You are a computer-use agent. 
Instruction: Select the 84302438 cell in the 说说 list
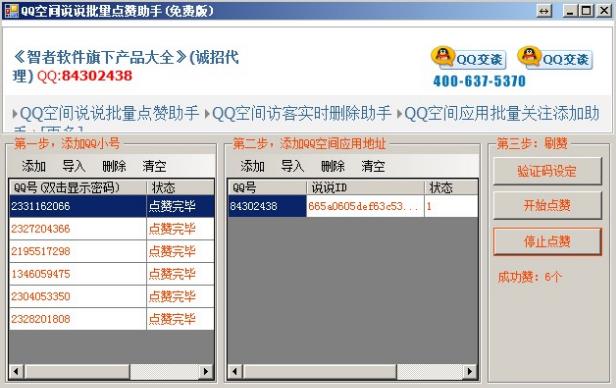coord(267,206)
